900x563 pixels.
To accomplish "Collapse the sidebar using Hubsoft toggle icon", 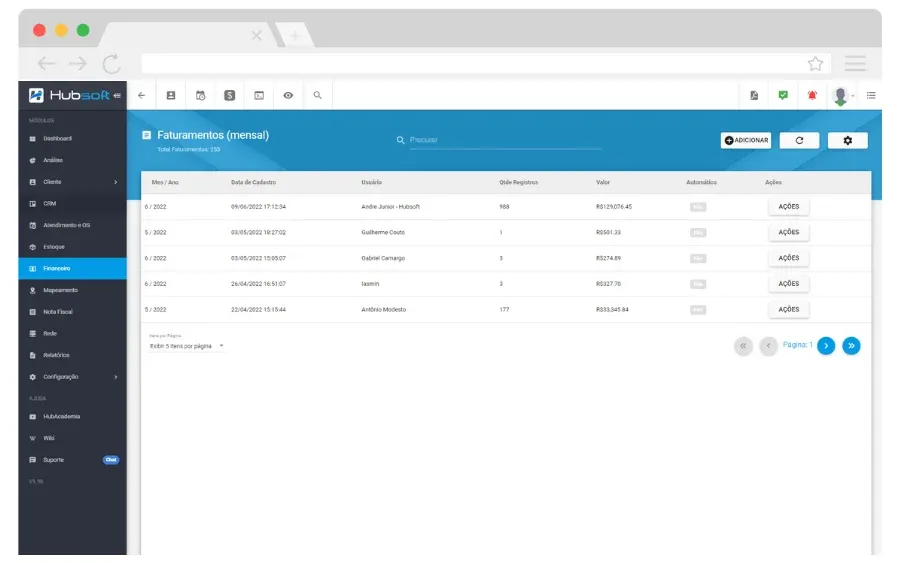I will click(117, 95).
